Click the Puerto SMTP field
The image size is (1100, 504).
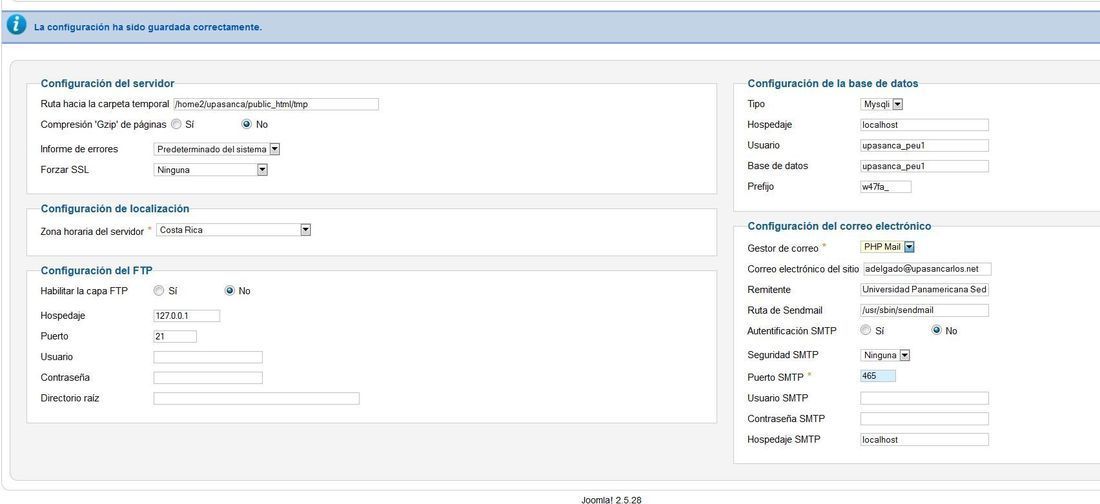pyautogui.click(x=878, y=376)
